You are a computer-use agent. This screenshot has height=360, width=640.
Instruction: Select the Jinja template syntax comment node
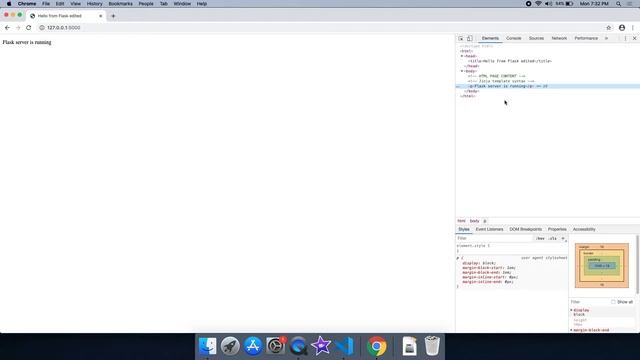coord(501,81)
